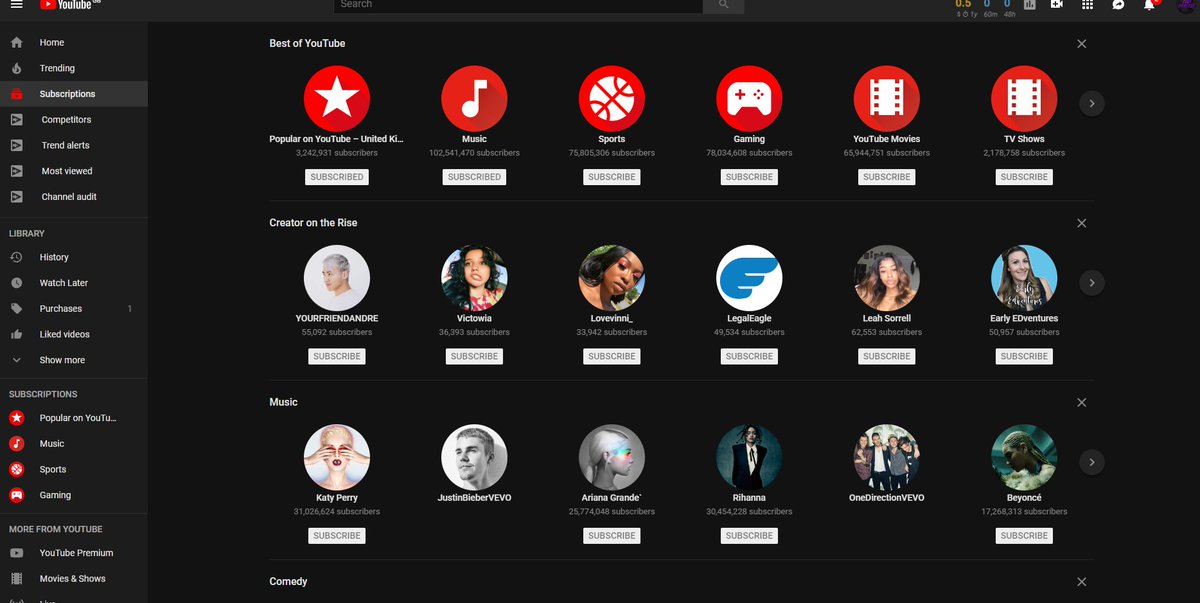Click the Gaming icon in sidebar subscriptions
The width and height of the screenshot is (1200, 603).
(x=17, y=495)
